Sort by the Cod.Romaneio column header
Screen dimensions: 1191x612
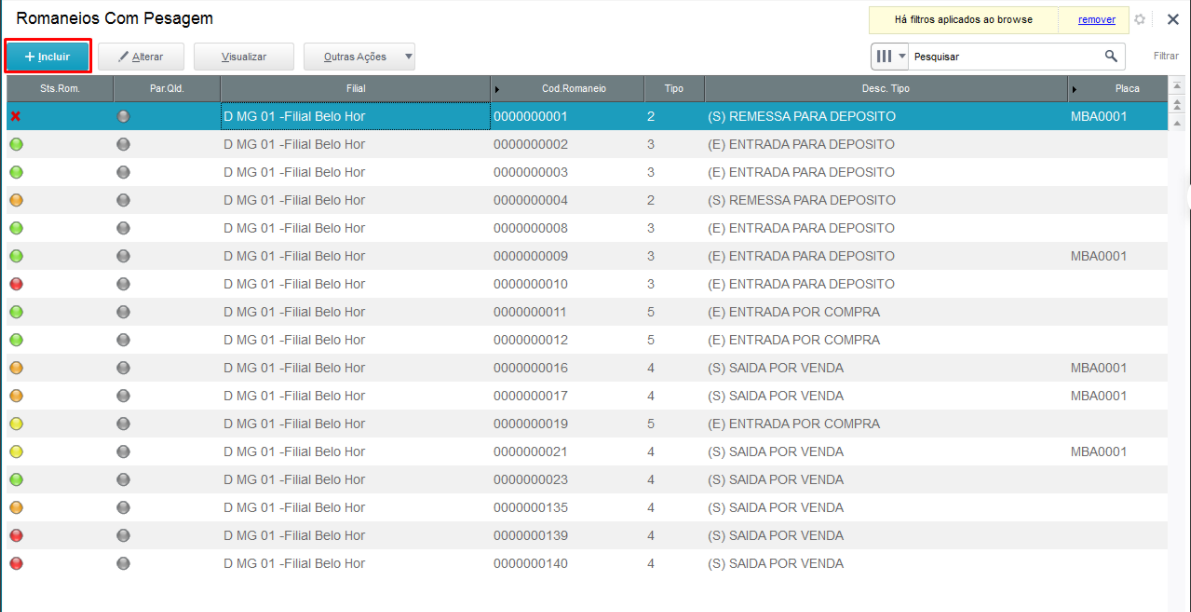tap(567, 89)
